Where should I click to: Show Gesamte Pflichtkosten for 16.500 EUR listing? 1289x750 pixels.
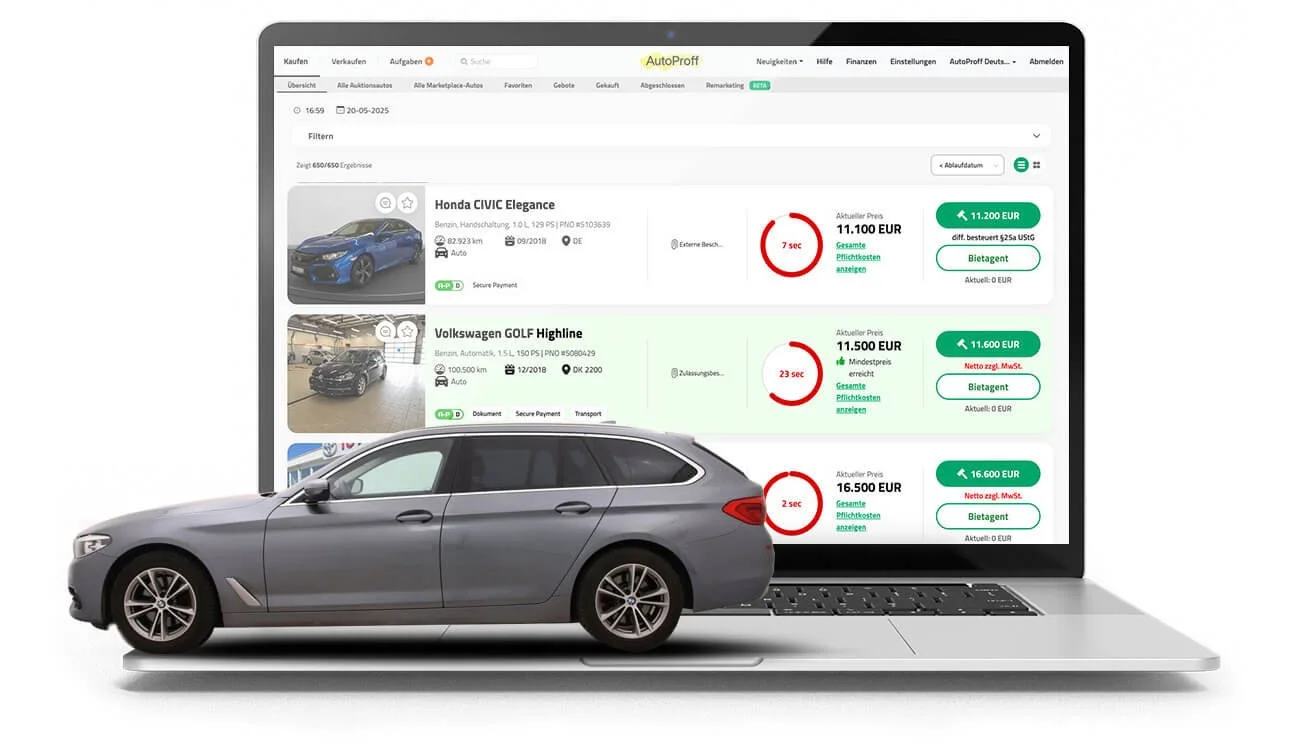point(858,515)
